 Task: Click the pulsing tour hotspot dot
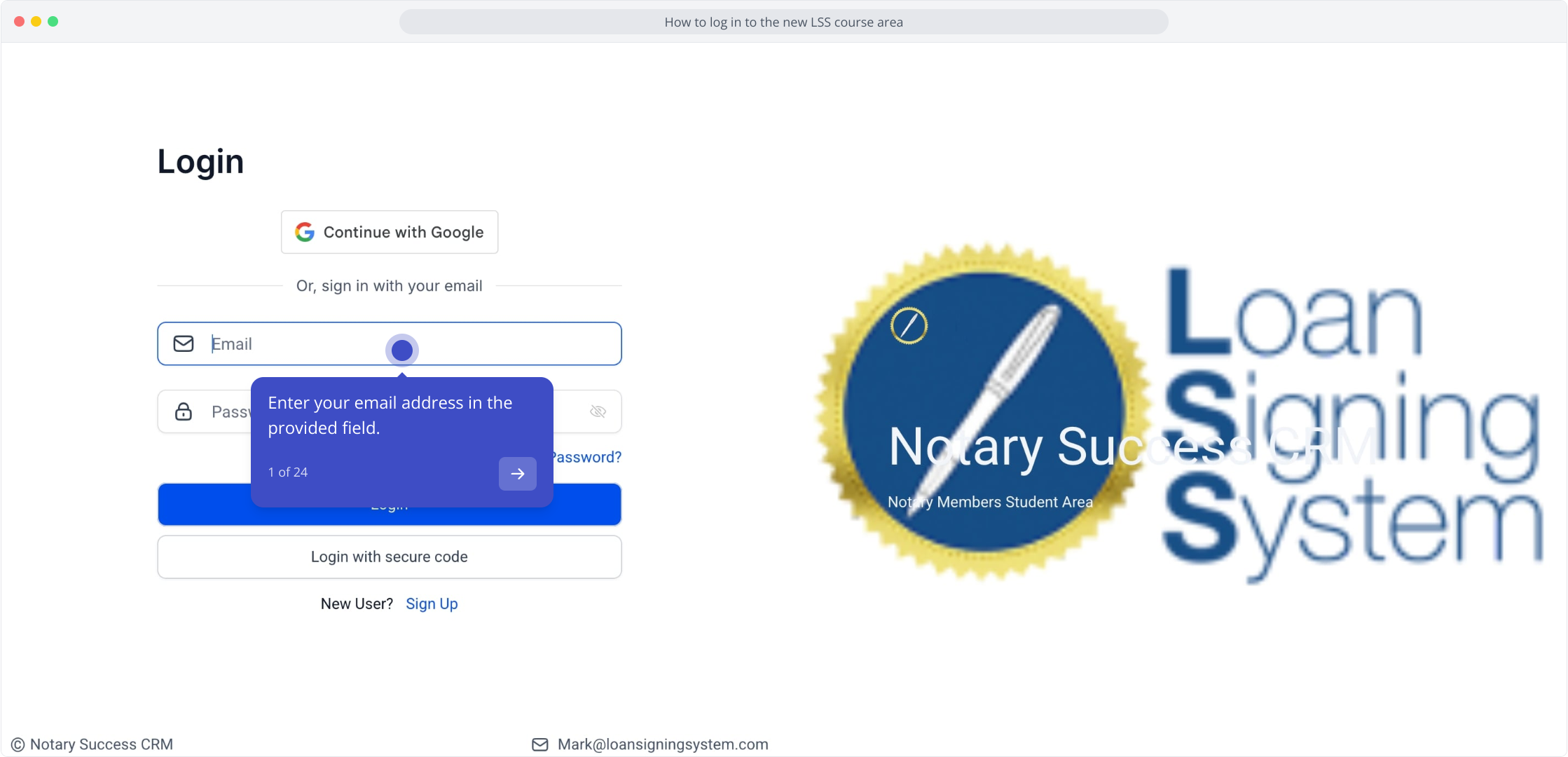click(x=402, y=350)
